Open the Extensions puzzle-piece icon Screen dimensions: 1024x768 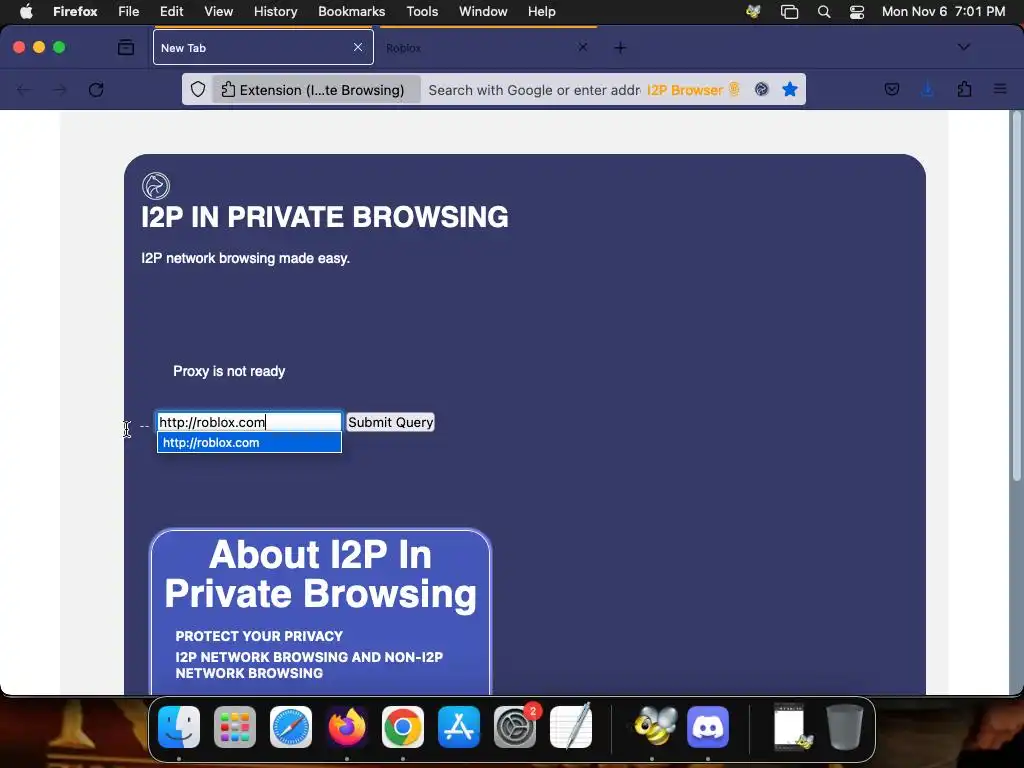pyautogui.click(x=964, y=89)
